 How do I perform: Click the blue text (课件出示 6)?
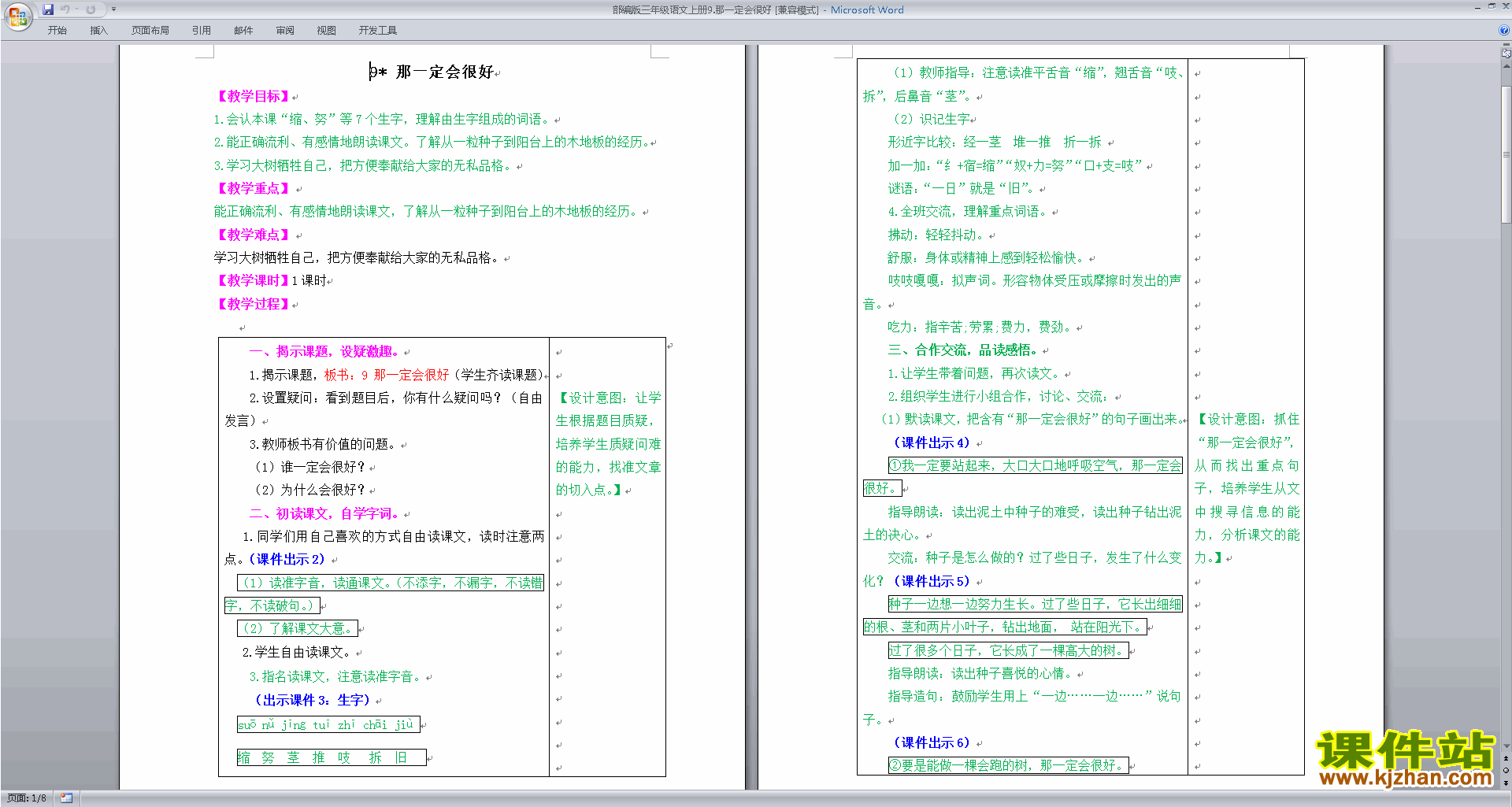[932, 742]
